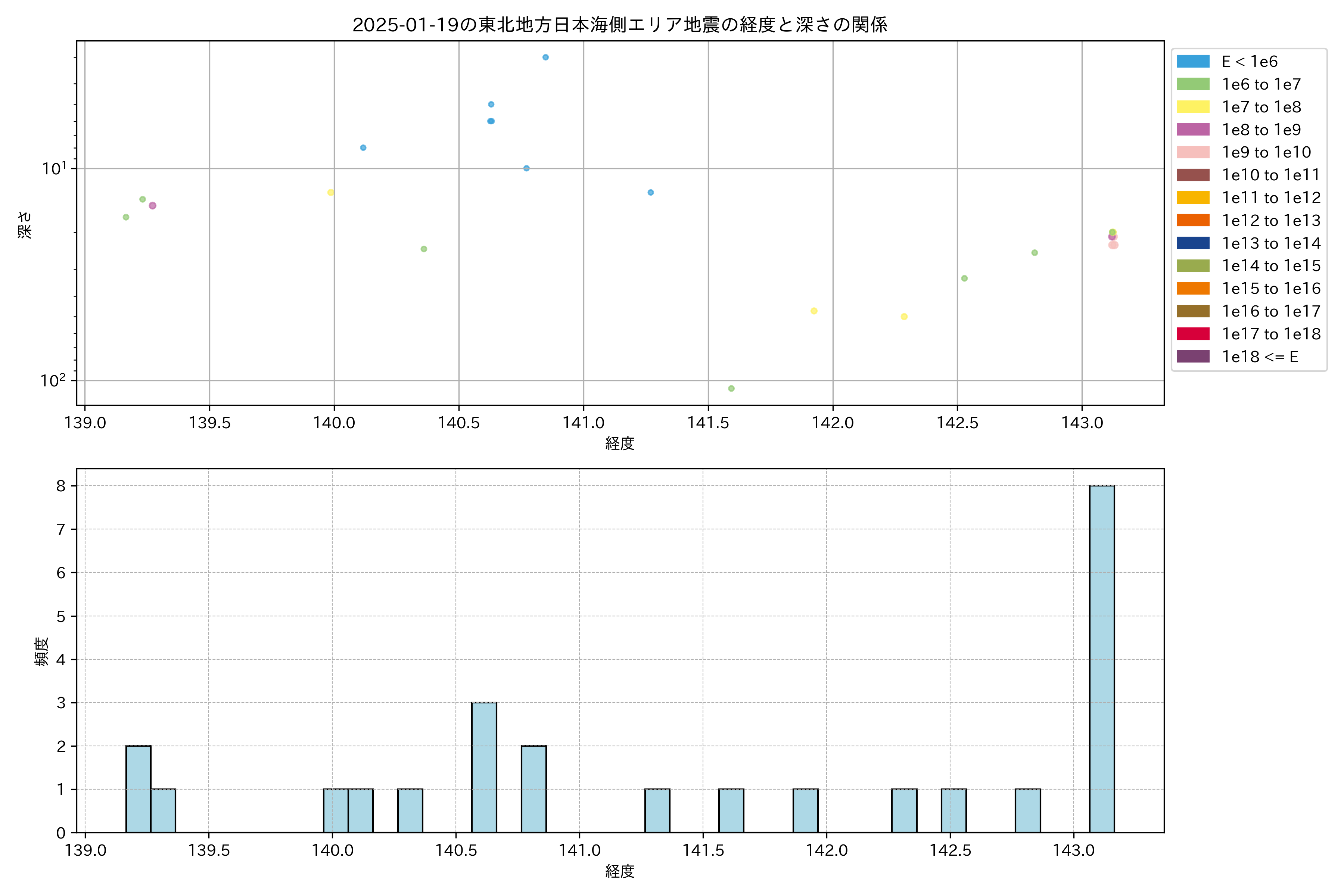The image size is (1344, 896).
Task: Click the 経度 label under the scatter plot
Action: (619, 444)
